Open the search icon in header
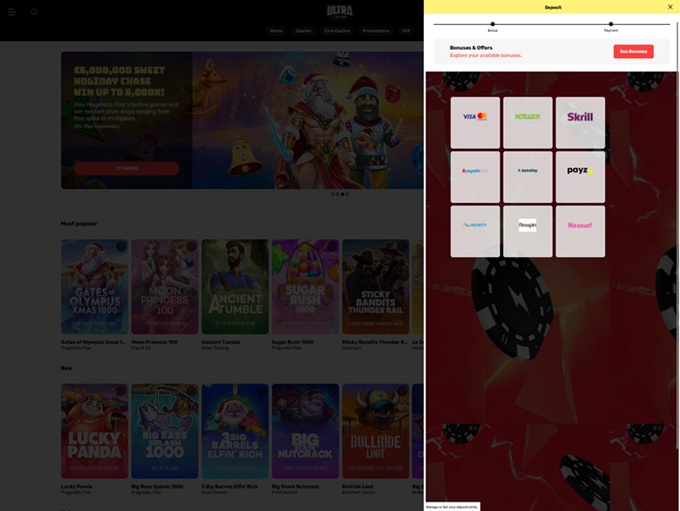Viewport: 680px width, 511px height. (x=34, y=12)
